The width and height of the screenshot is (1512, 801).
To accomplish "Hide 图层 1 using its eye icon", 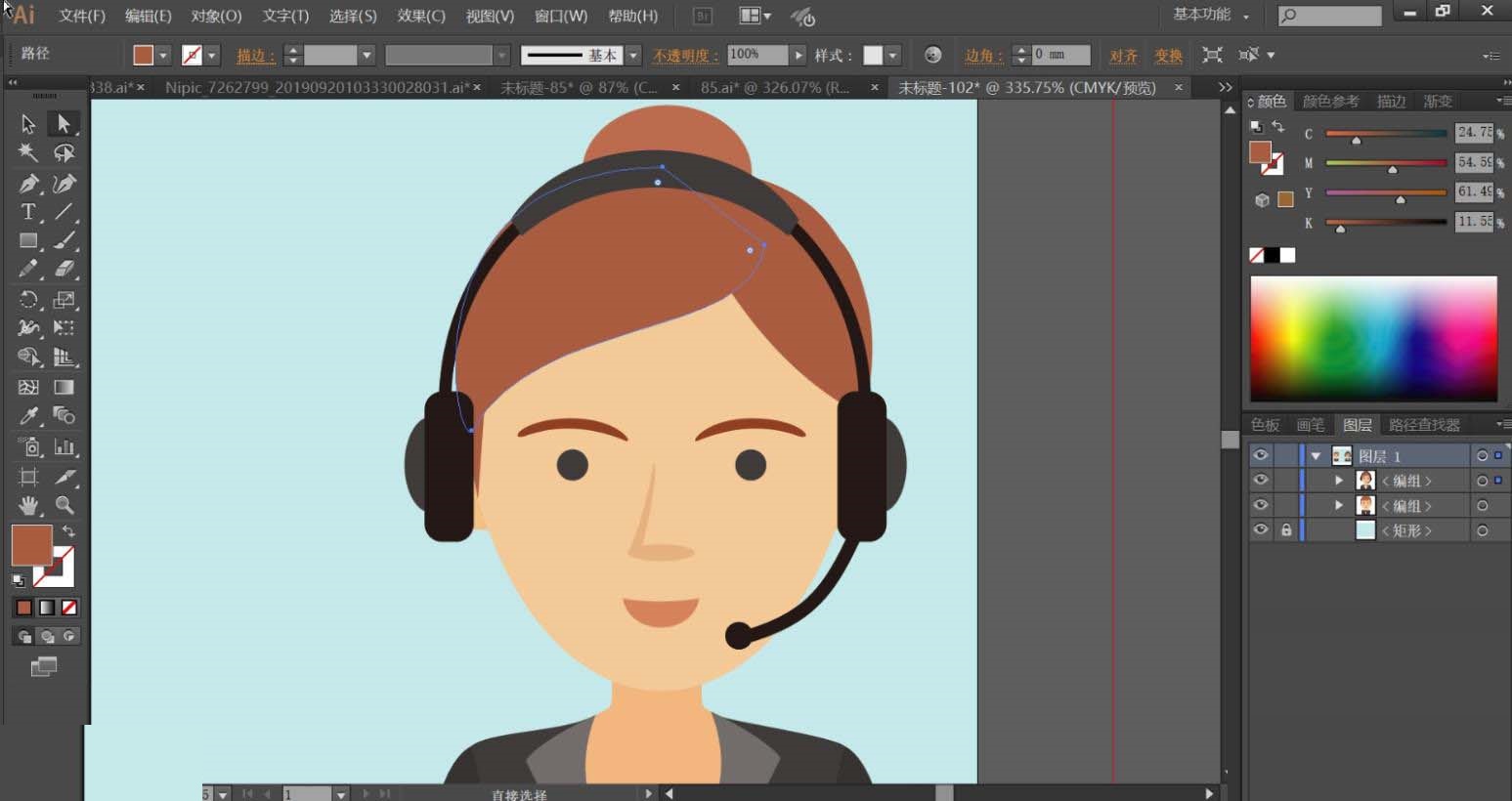I will (x=1261, y=455).
